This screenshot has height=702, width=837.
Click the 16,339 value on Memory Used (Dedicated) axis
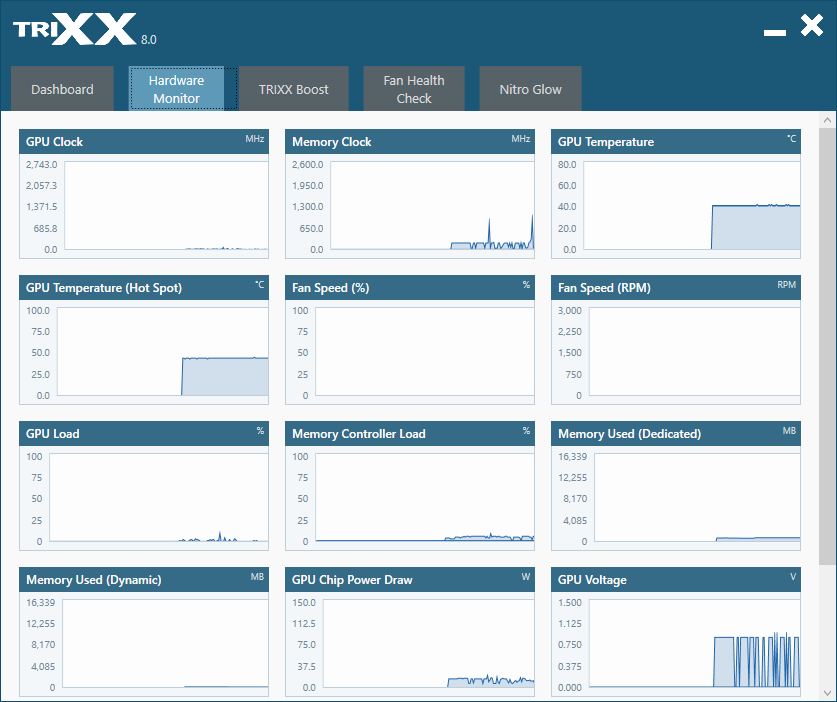pyautogui.click(x=572, y=456)
